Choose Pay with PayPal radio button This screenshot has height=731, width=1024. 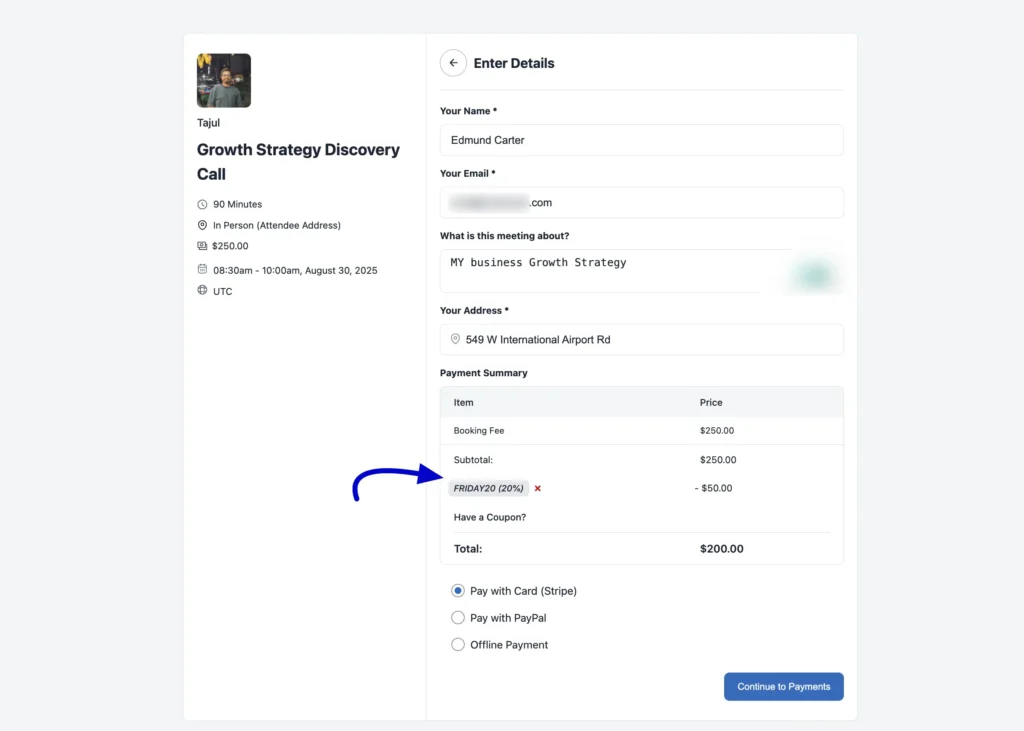click(x=458, y=618)
